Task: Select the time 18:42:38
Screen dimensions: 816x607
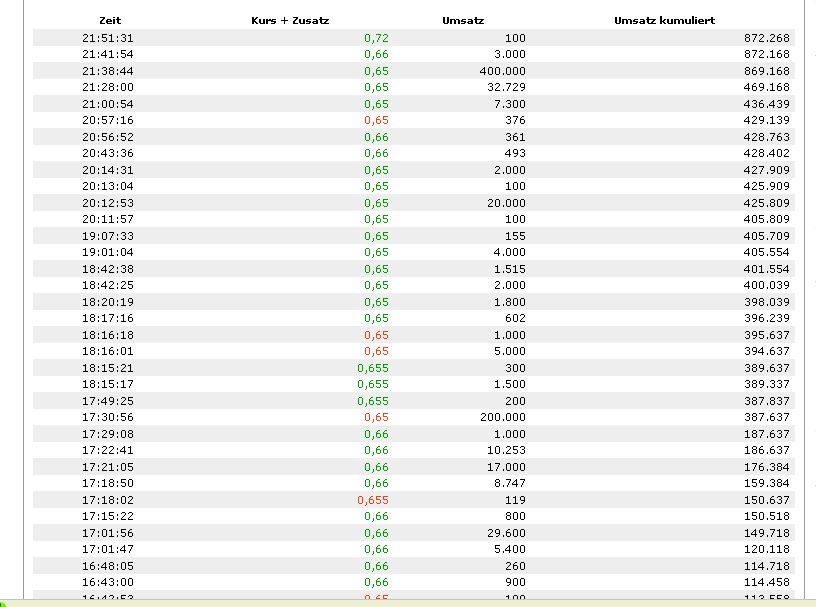Action: pyautogui.click(x=108, y=269)
